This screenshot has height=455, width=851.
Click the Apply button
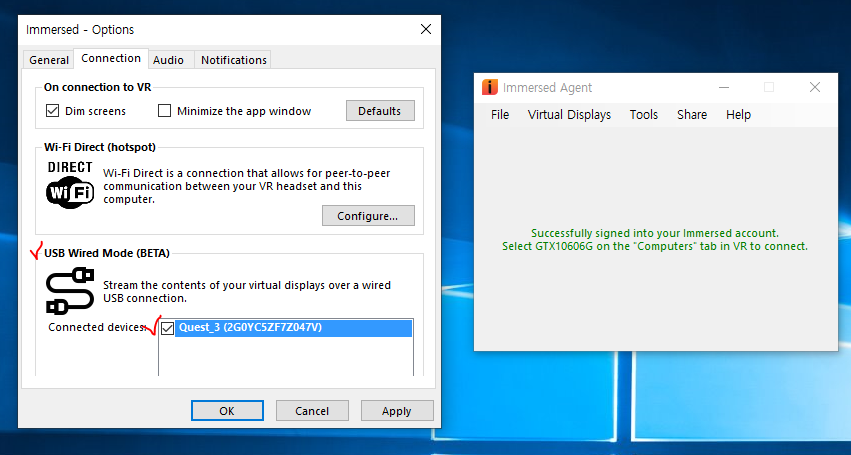coord(397,410)
